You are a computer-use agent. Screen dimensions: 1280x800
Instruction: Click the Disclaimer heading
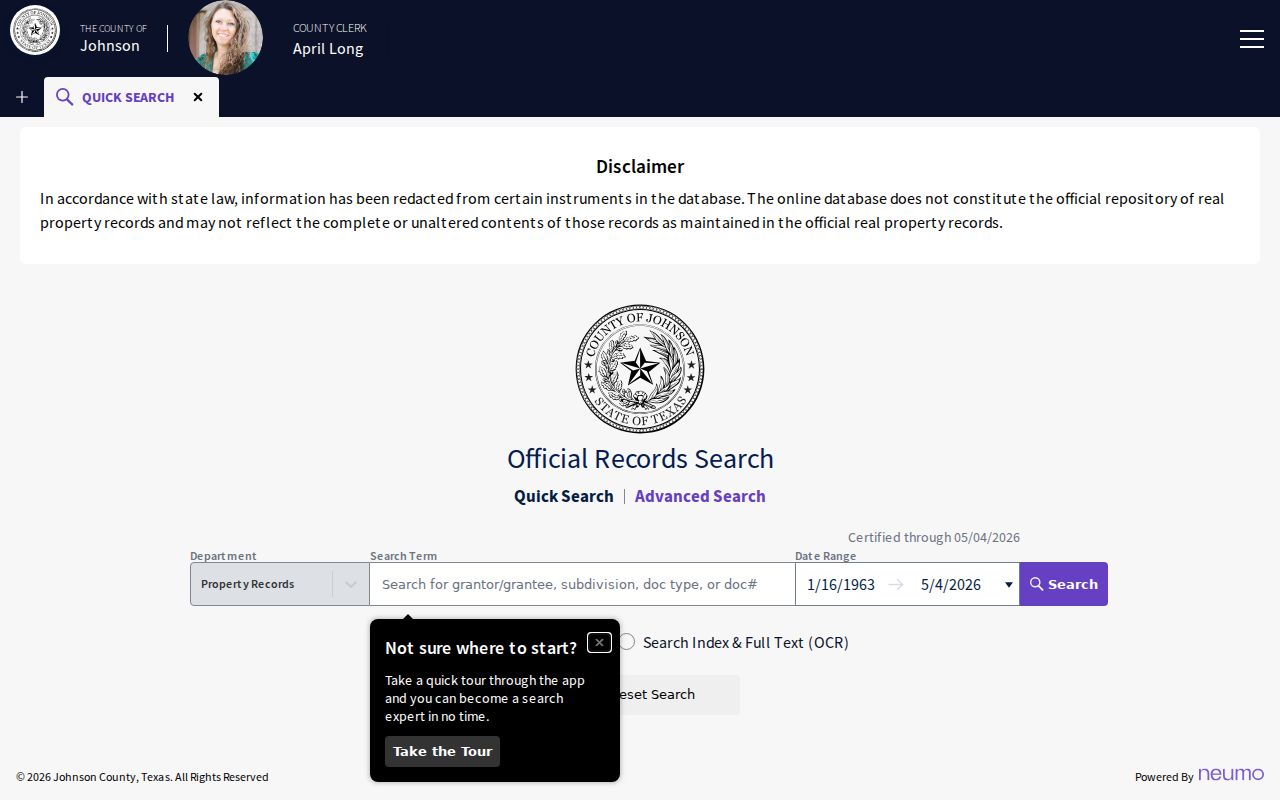[x=640, y=166]
